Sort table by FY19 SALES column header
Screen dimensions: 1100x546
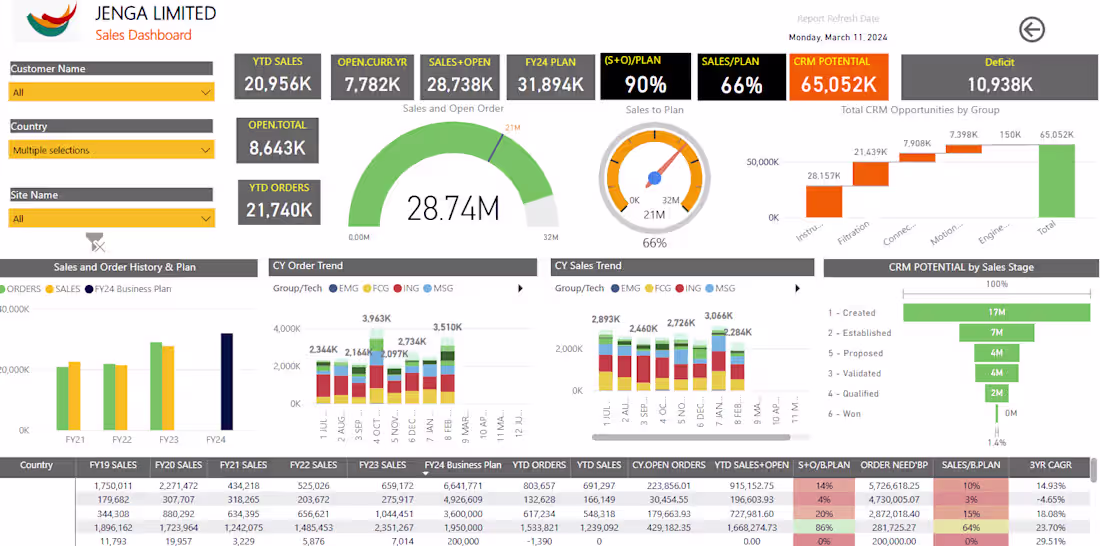[114, 465]
